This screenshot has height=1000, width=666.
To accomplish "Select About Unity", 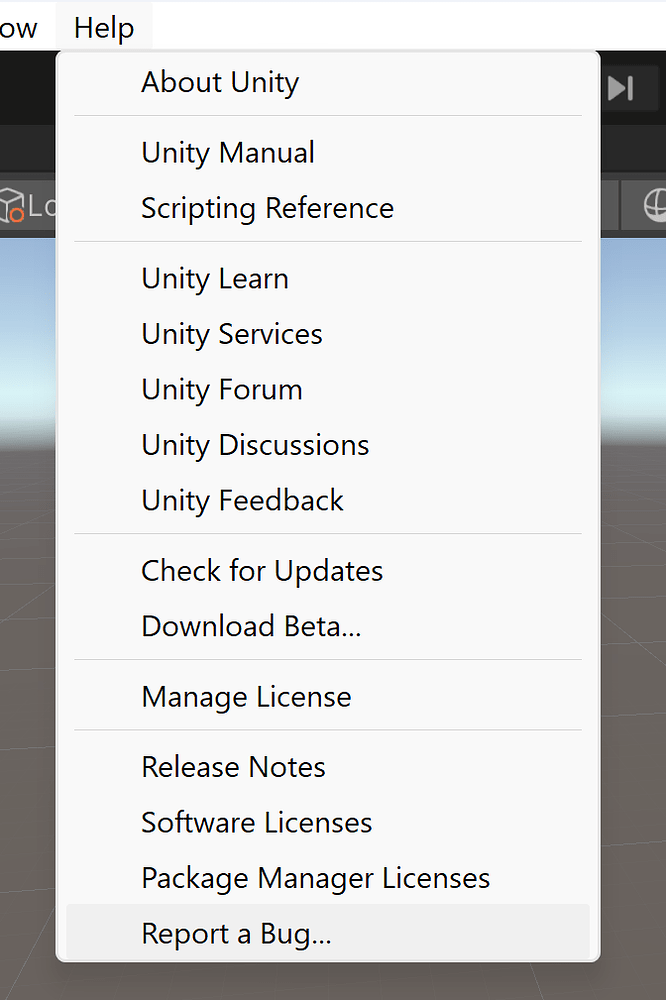I will coord(219,83).
